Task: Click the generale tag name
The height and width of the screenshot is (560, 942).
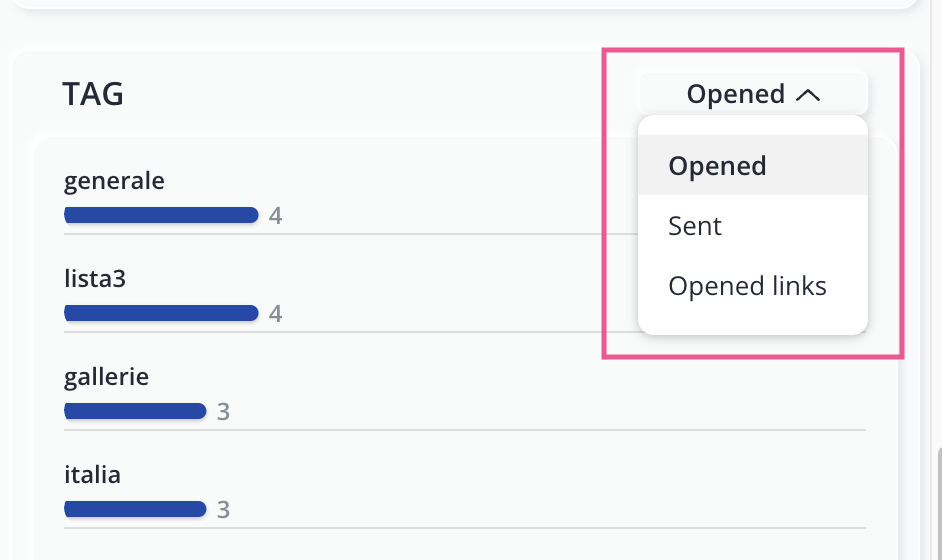Action: pos(114,181)
